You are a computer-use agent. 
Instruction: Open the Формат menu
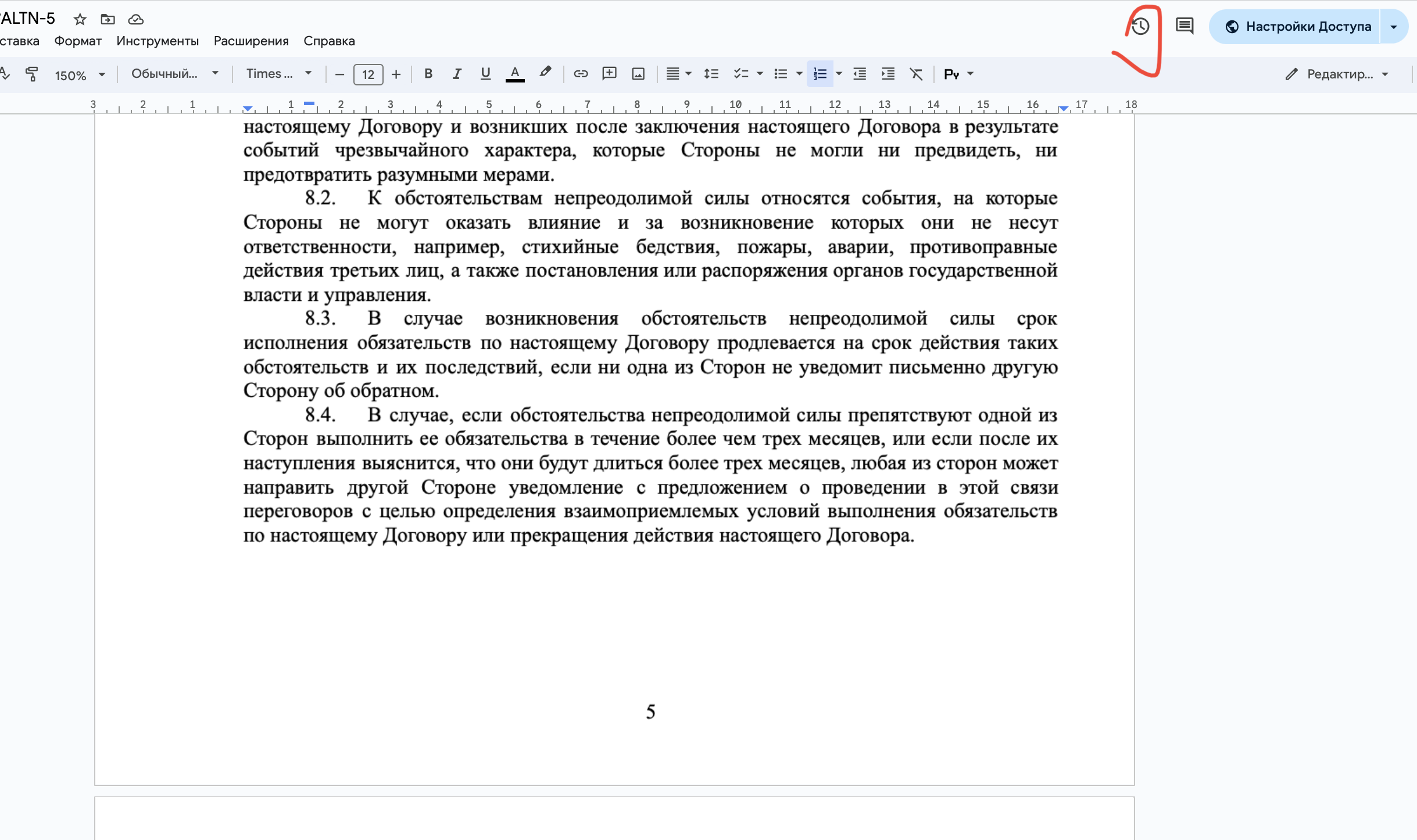pos(78,41)
